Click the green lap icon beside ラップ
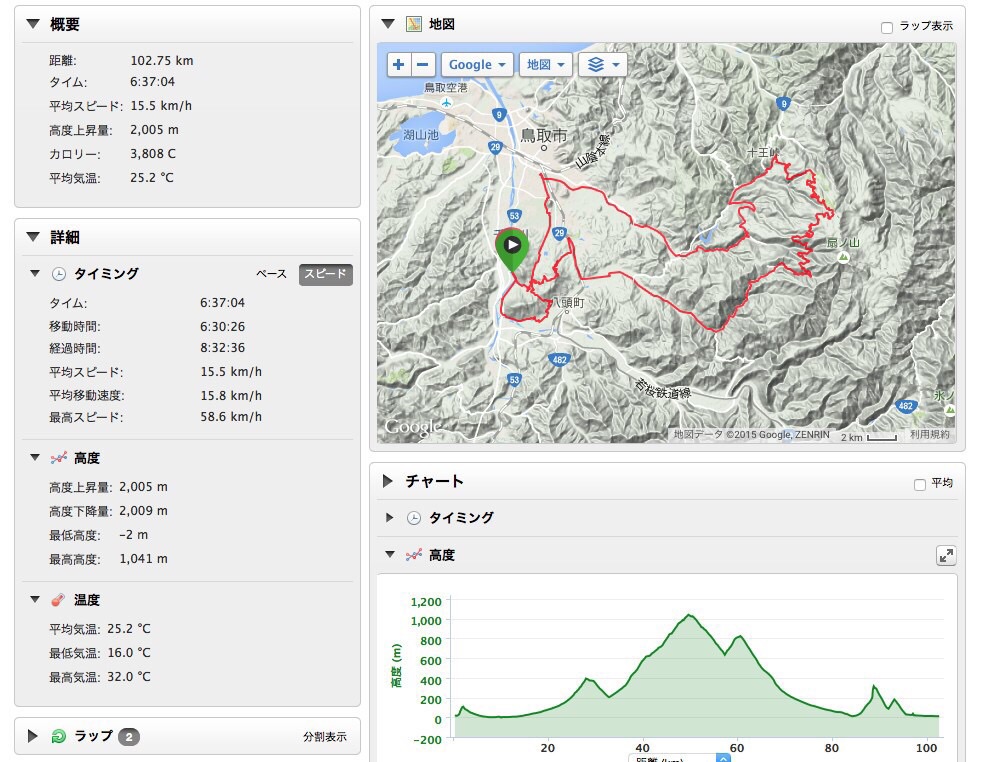 (59, 737)
